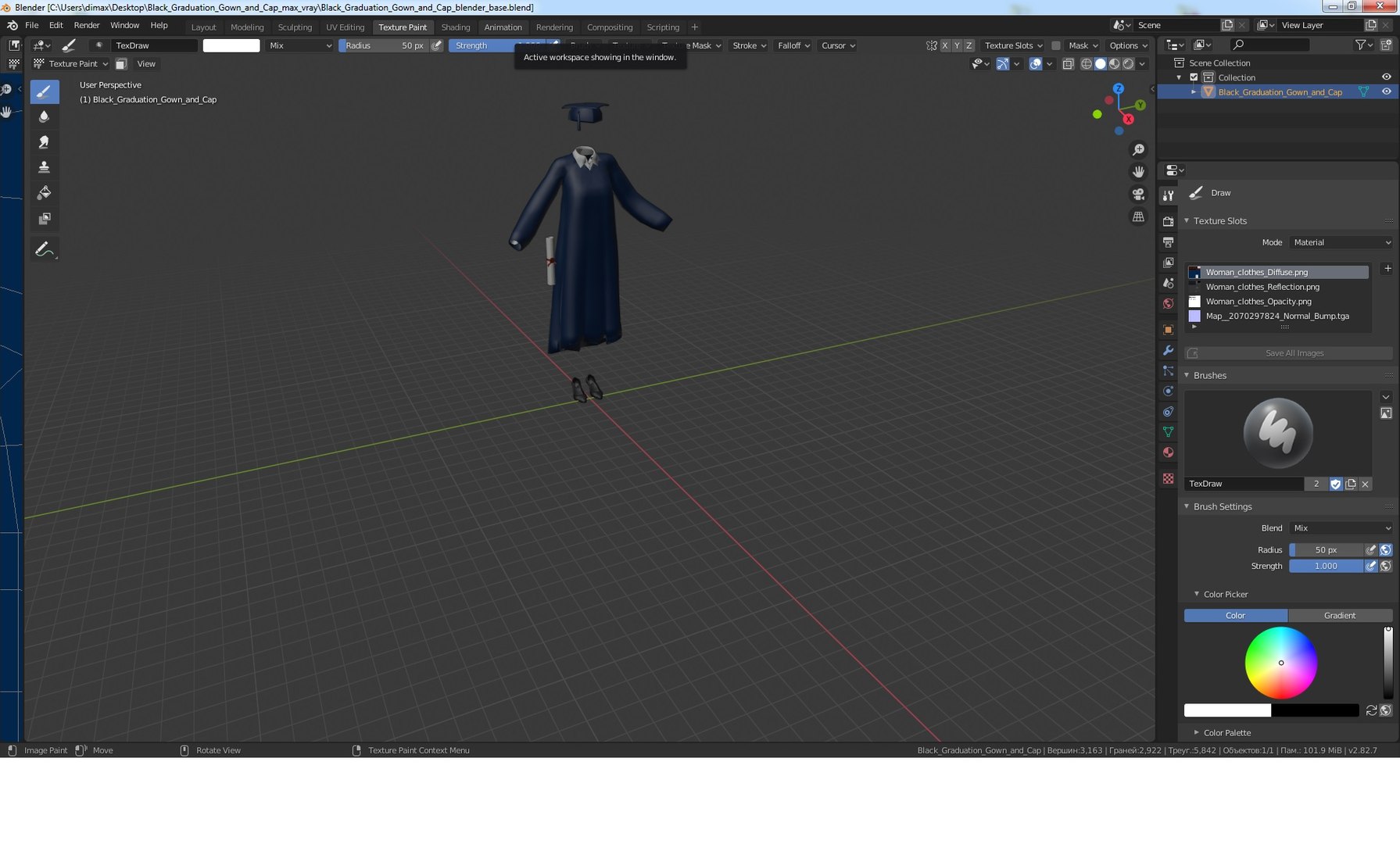Open the Texture Paint mode dropdown
Screen dimensions: 1400x844
70,64
